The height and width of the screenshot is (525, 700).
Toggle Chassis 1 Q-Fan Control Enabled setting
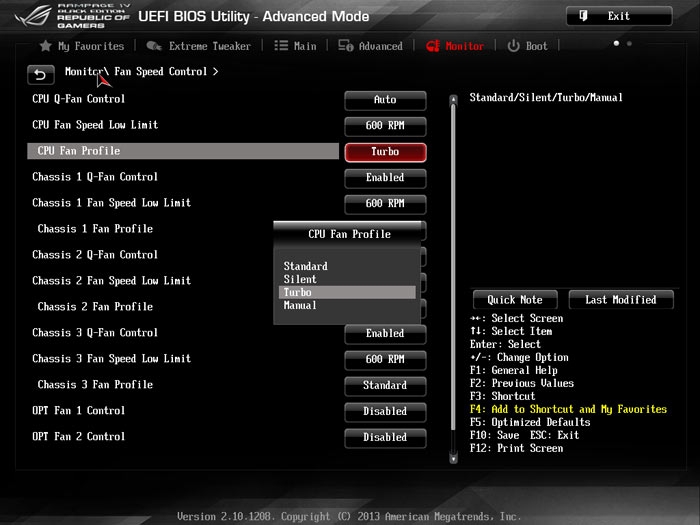point(385,178)
